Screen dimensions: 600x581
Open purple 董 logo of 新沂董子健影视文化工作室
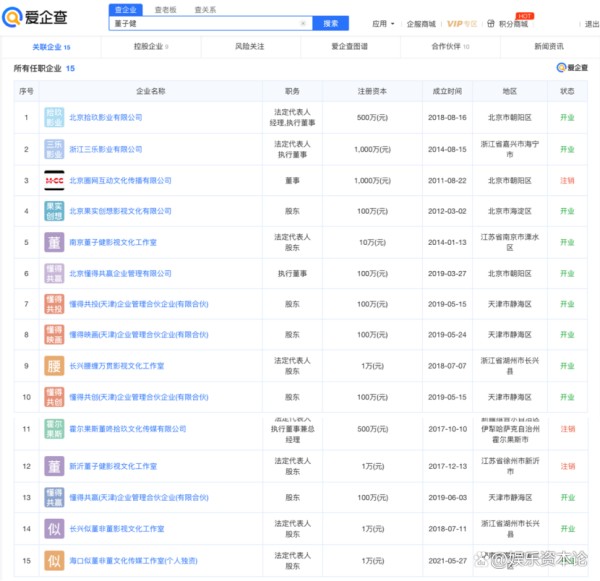tap(54, 466)
